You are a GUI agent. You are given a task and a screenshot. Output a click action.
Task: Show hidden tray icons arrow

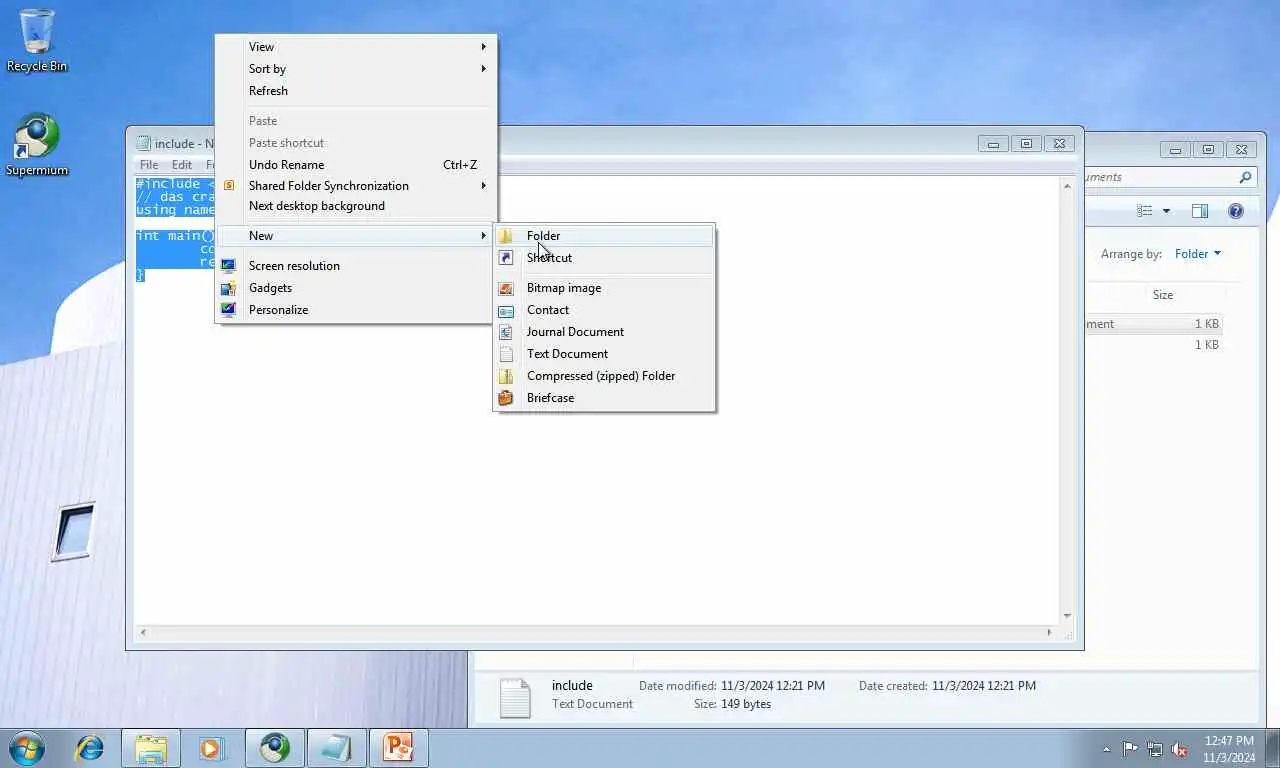(1106, 749)
